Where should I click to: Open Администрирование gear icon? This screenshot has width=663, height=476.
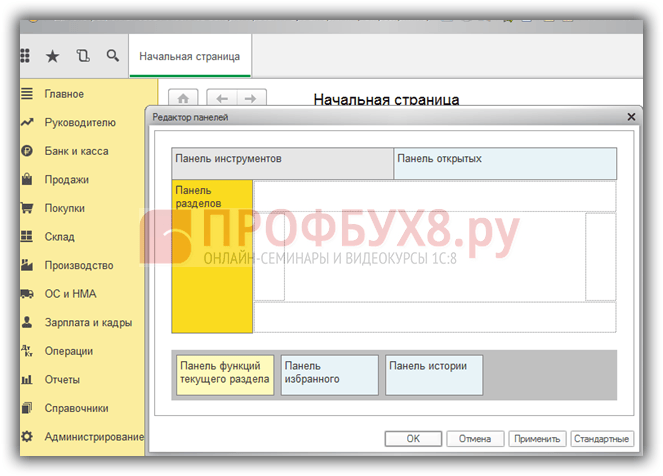(x=27, y=436)
